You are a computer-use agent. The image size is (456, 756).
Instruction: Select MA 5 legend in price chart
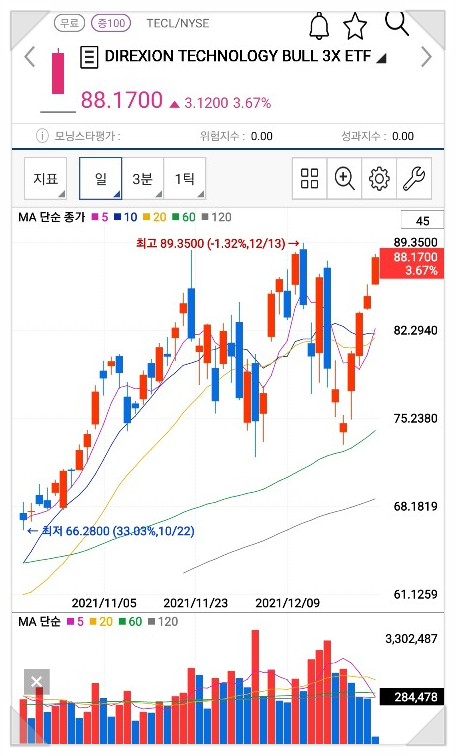tap(100, 217)
